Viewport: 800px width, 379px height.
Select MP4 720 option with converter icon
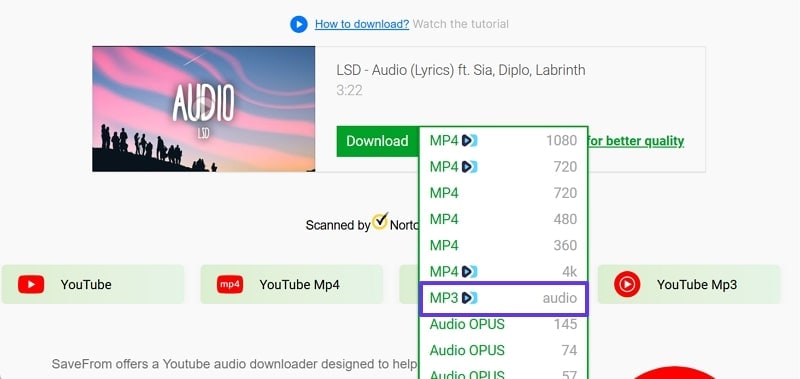[x=503, y=167]
